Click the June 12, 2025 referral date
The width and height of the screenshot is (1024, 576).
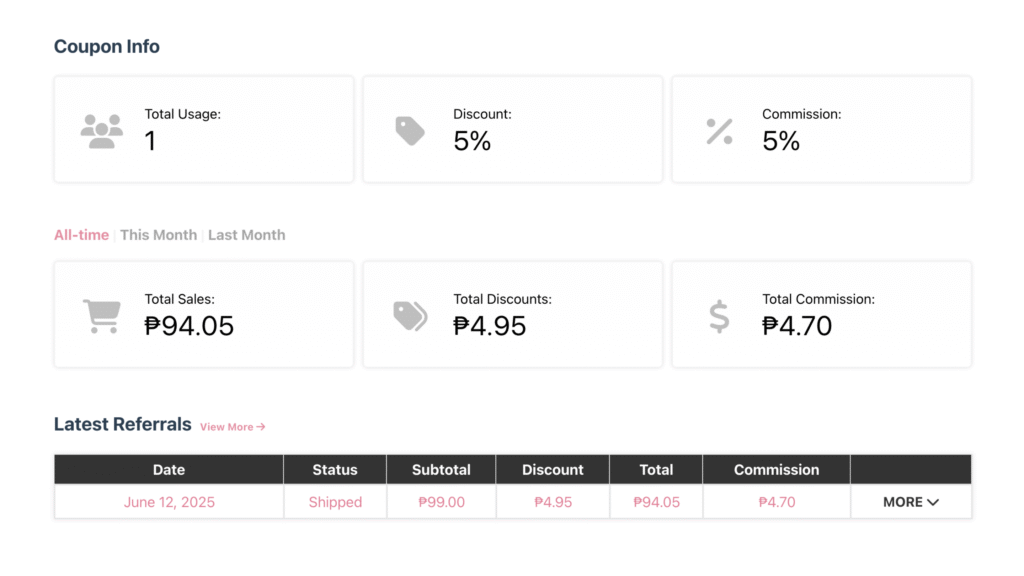click(x=169, y=502)
